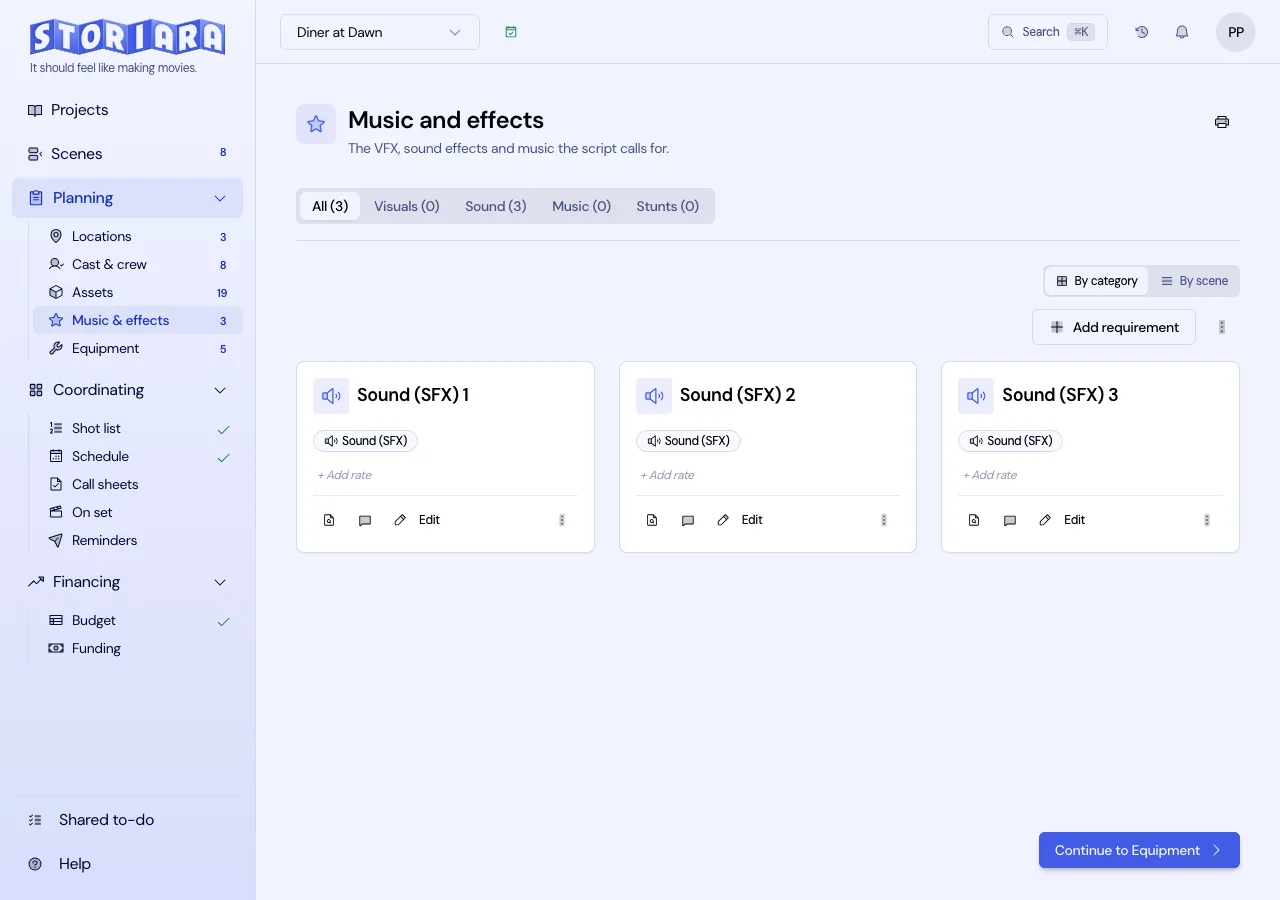Open document icon on Sound (SFX) 1
The width and height of the screenshot is (1280, 900).
[x=329, y=520]
